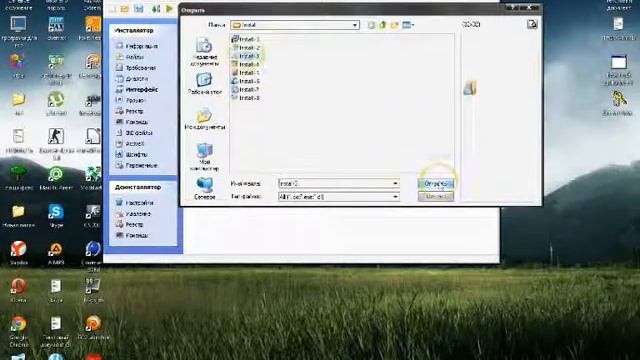640x360 pixels.
Task: Click Up one level folder icon
Action: click(x=382, y=25)
